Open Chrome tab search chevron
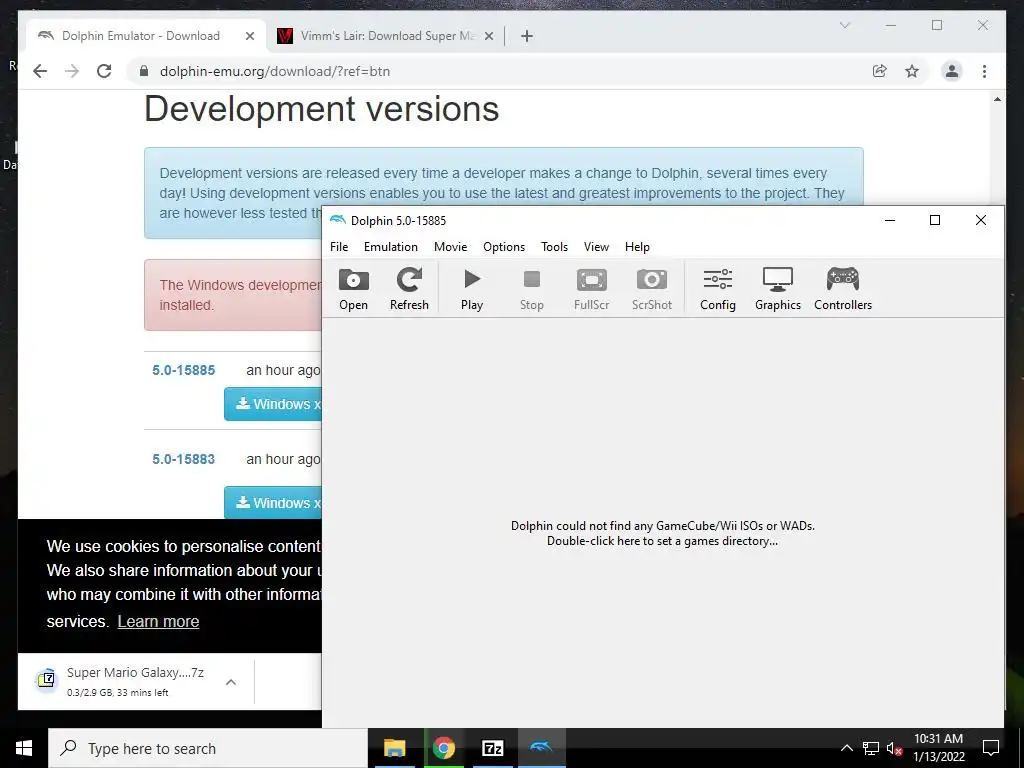This screenshot has height=768, width=1024. (x=844, y=25)
